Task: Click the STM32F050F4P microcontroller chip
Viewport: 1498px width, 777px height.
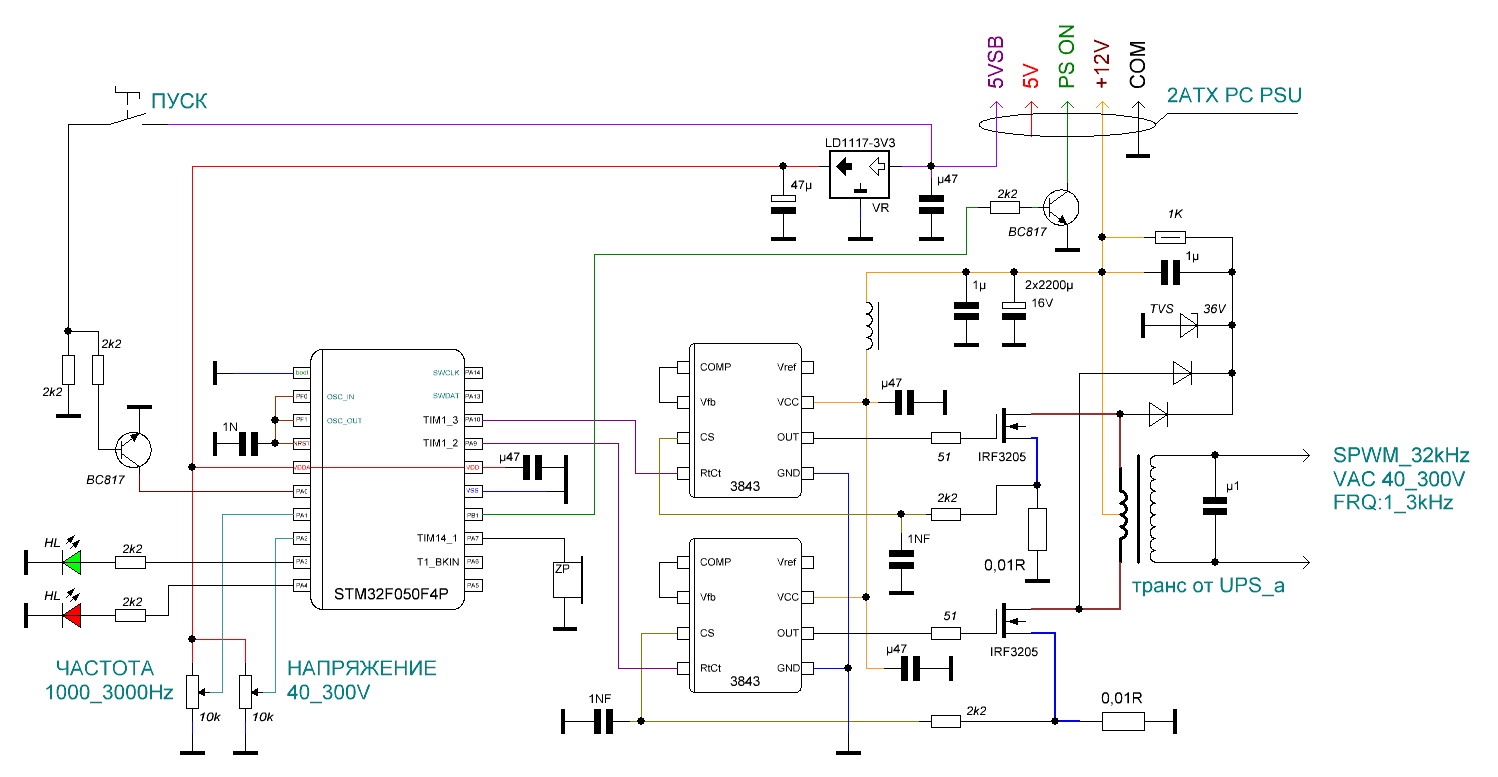Action: coord(387,478)
